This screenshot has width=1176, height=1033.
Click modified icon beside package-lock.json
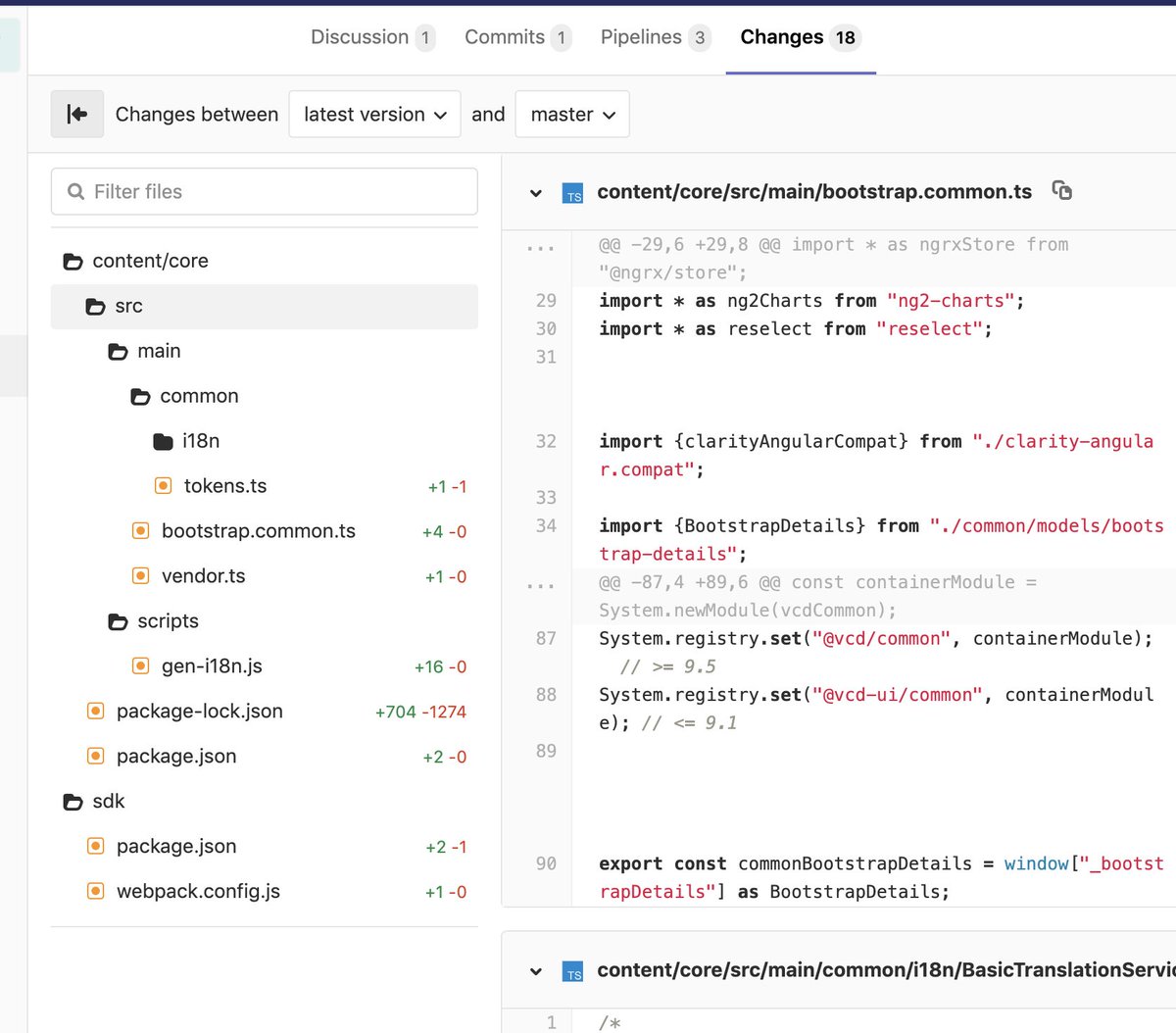tap(95, 711)
